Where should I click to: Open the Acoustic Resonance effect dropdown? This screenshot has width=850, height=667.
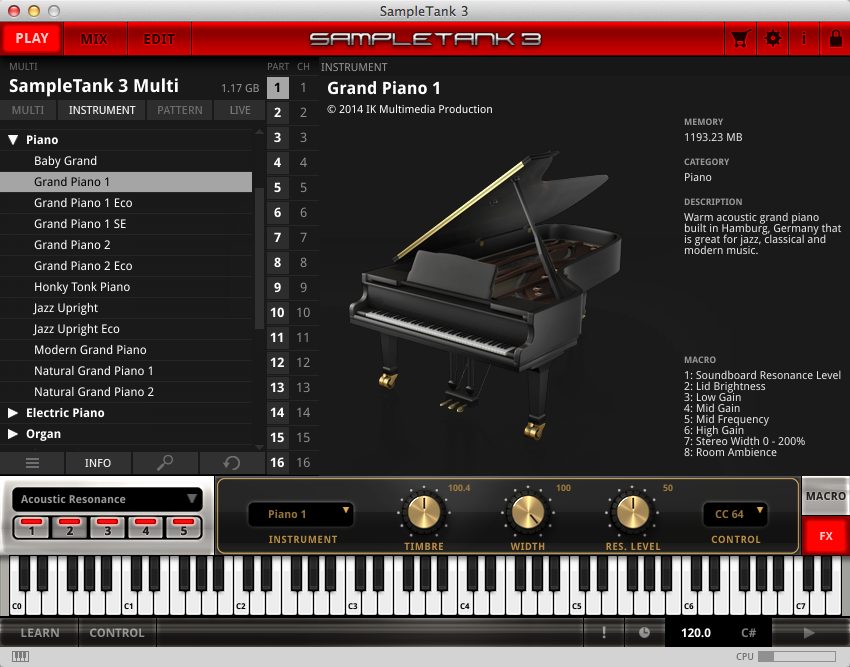(x=107, y=499)
